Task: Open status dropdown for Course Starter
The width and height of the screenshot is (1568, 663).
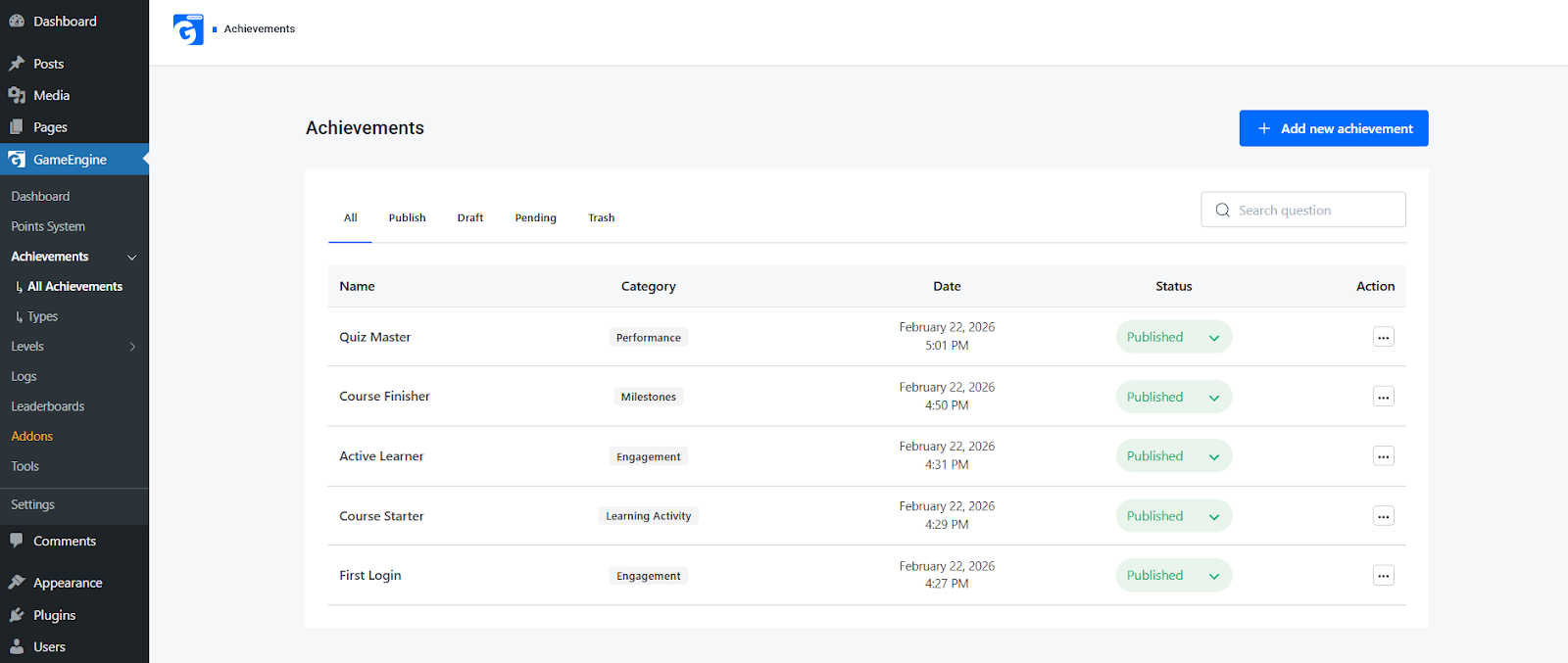Action: (x=1173, y=516)
